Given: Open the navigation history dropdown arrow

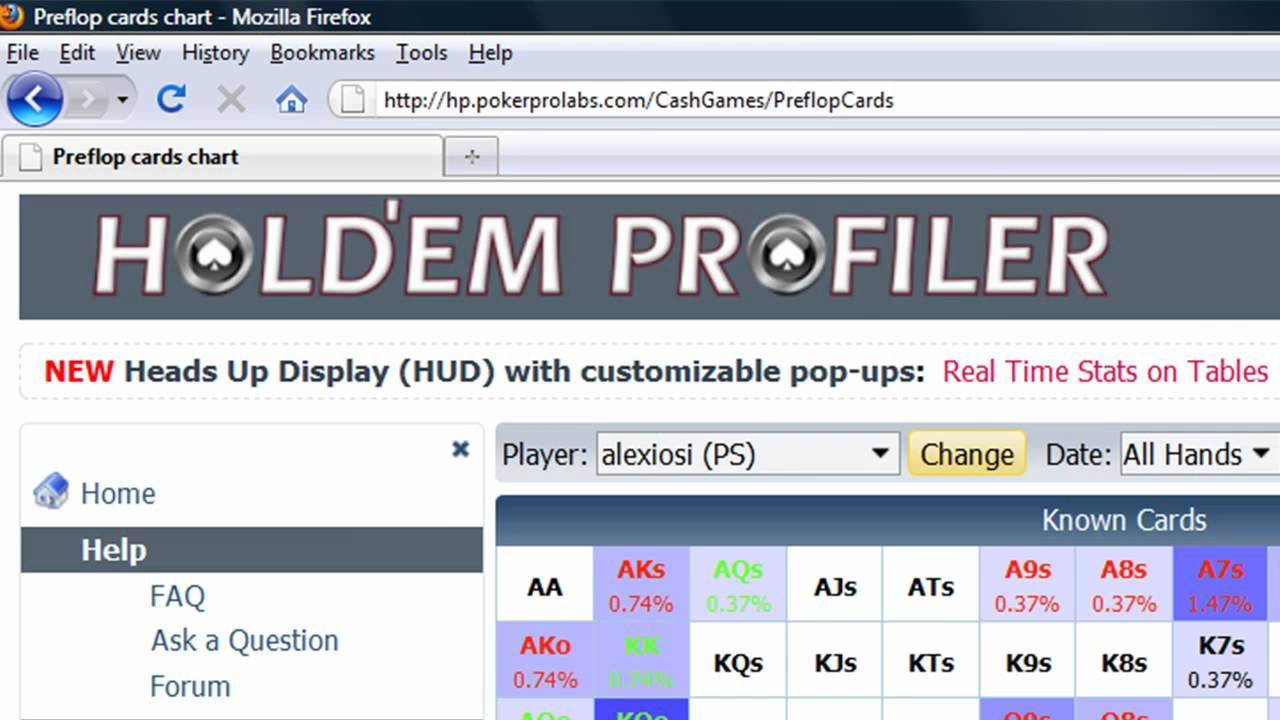Looking at the screenshot, I should [122, 99].
